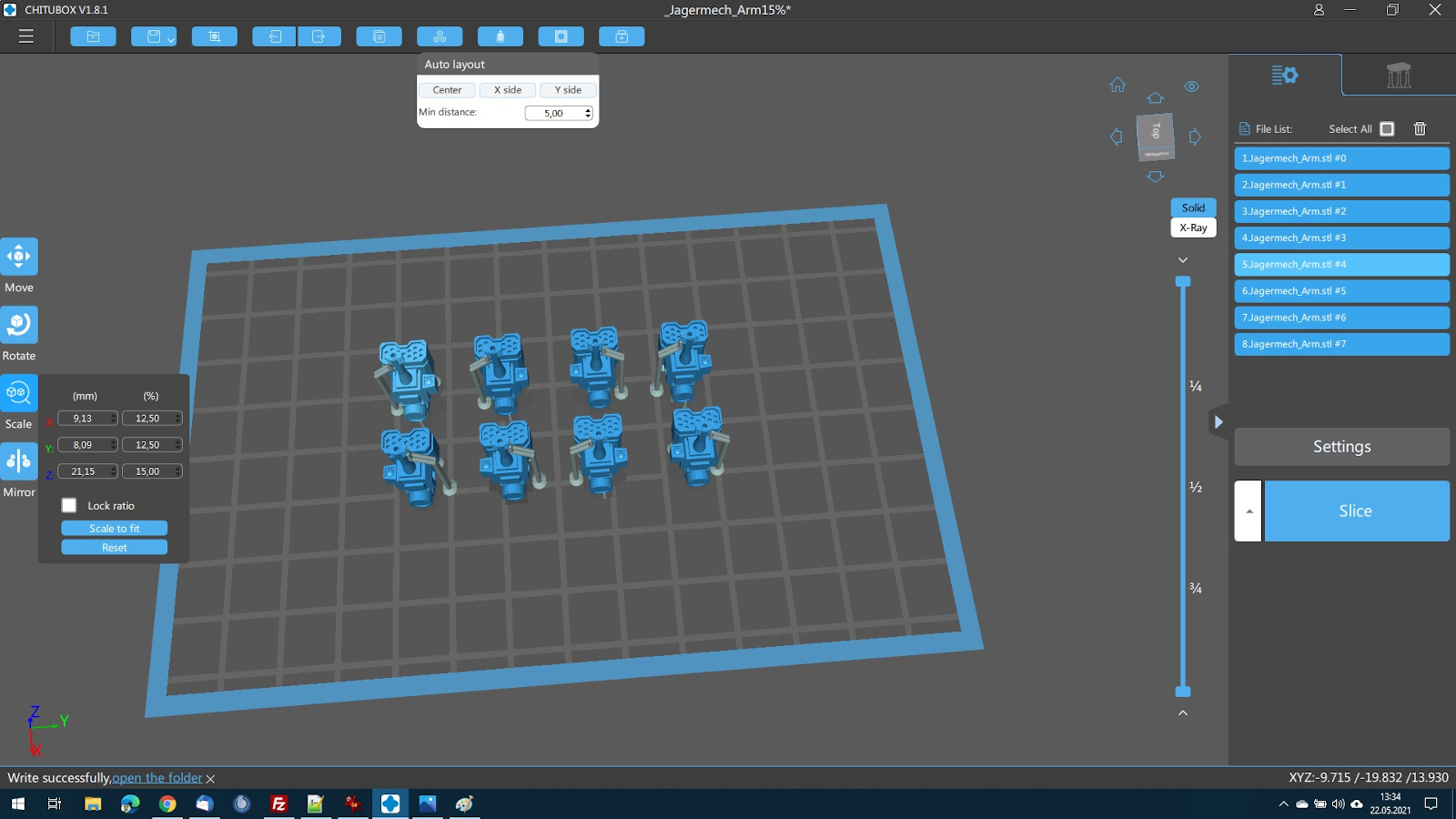1456x819 pixels.
Task: Open file using the folder toolbar icon
Action: click(93, 36)
